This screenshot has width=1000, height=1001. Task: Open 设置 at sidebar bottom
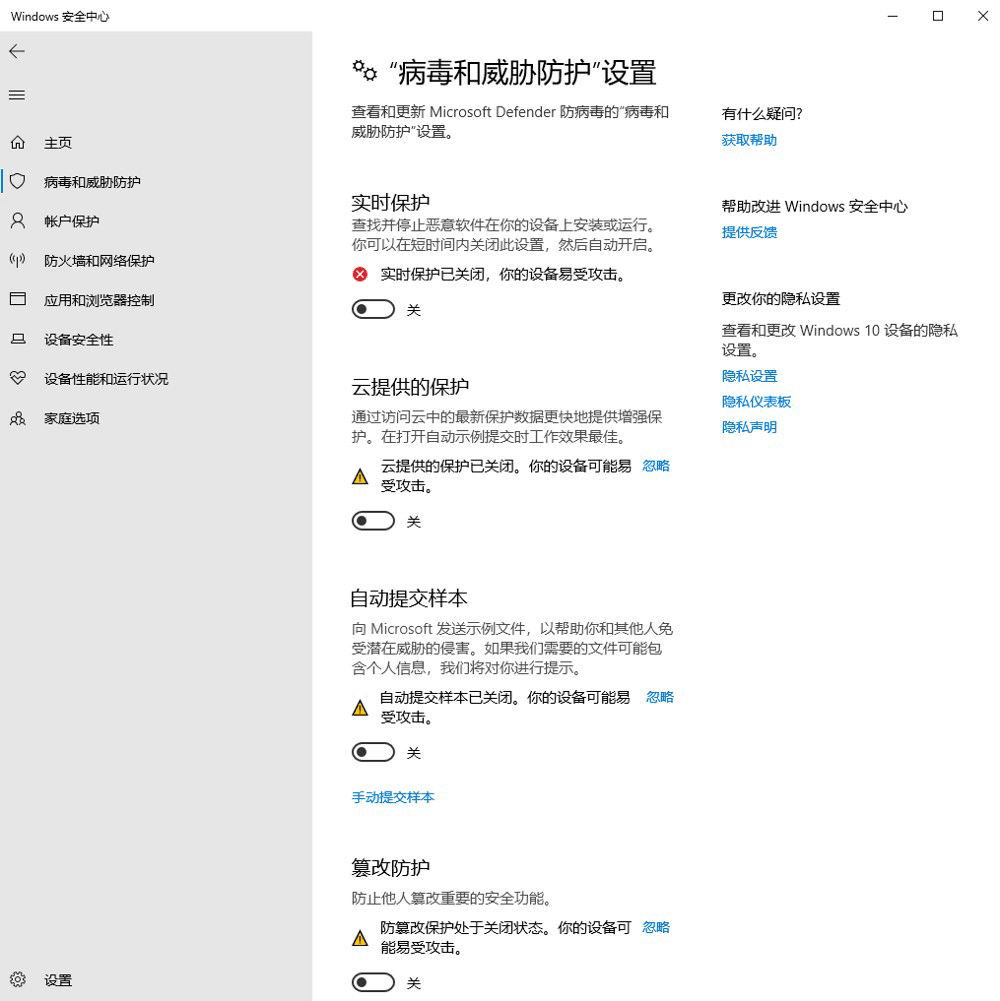coord(156,980)
